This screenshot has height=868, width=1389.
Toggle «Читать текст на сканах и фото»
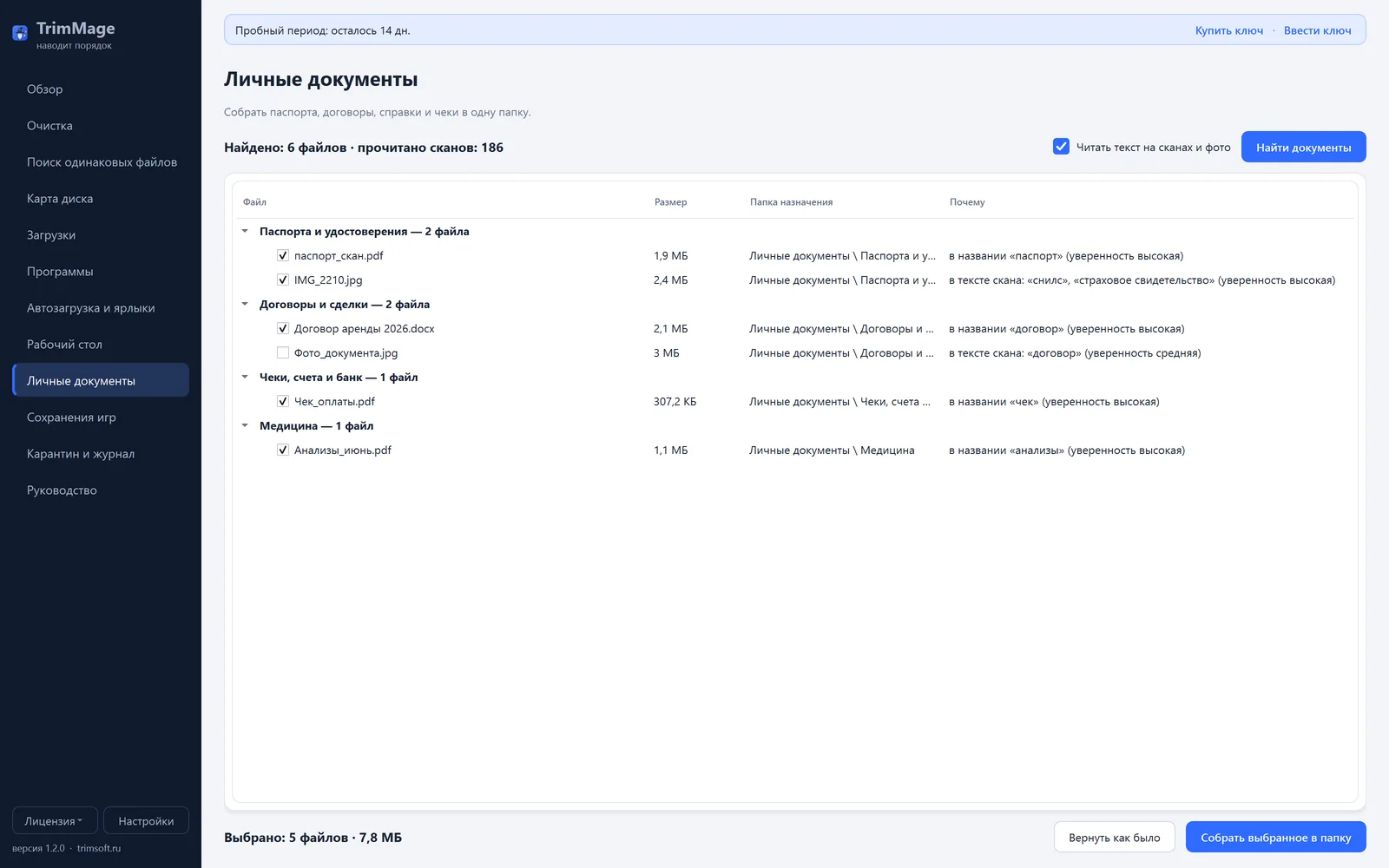[x=1061, y=147]
